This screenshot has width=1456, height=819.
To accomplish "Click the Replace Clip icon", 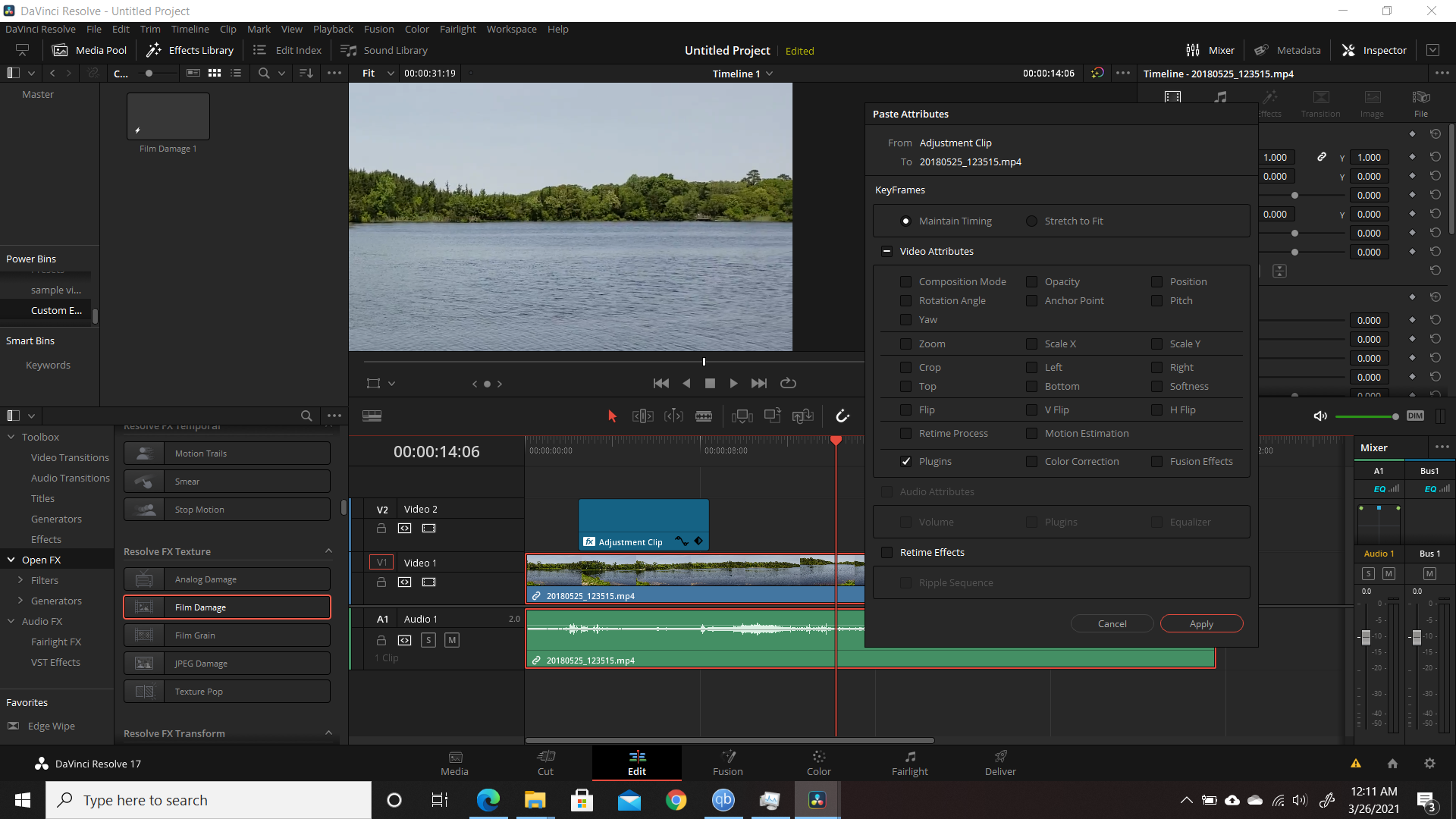I will [802, 416].
